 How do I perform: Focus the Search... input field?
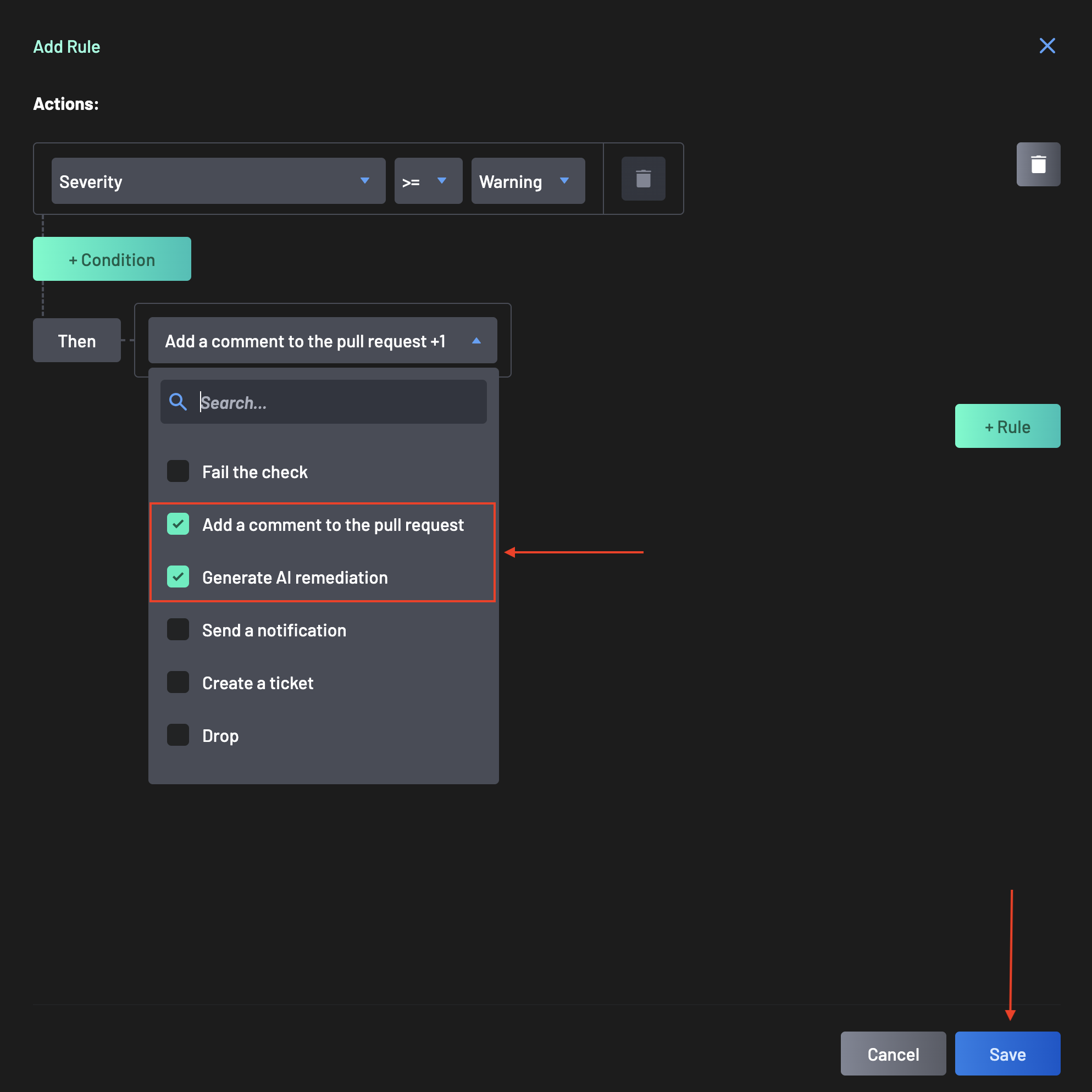pos(339,402)
